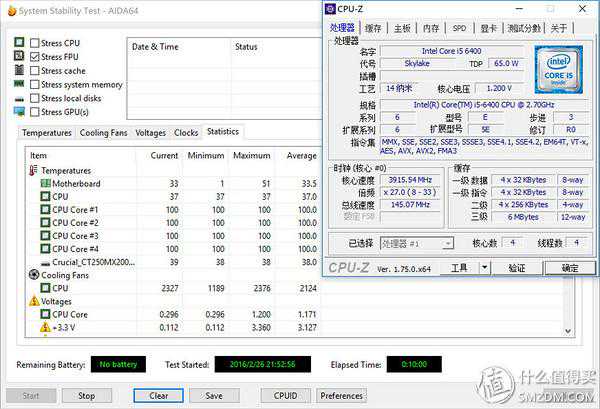Click the Voltages warning triangle icon
This screenshot has height=409, width=600.
(x=33, y=300)
